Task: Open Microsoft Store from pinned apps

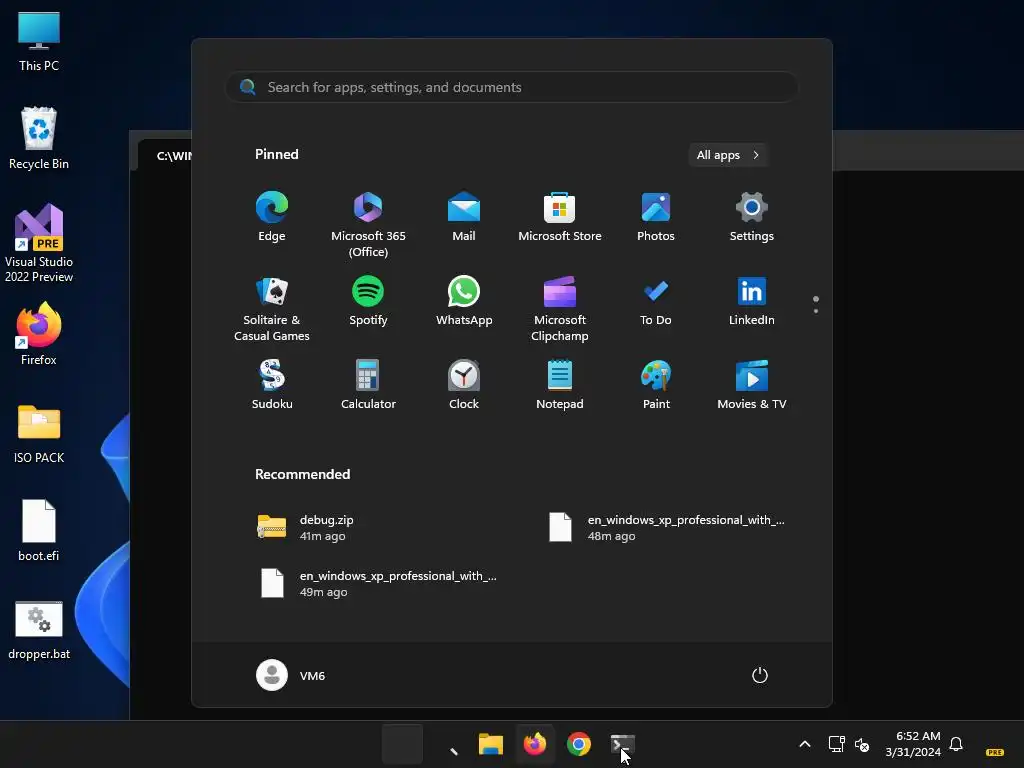Action: coord(560,217)
